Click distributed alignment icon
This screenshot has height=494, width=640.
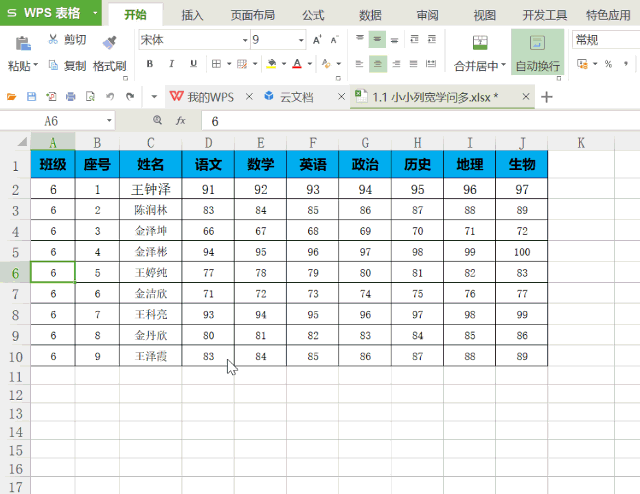[431, 64]
